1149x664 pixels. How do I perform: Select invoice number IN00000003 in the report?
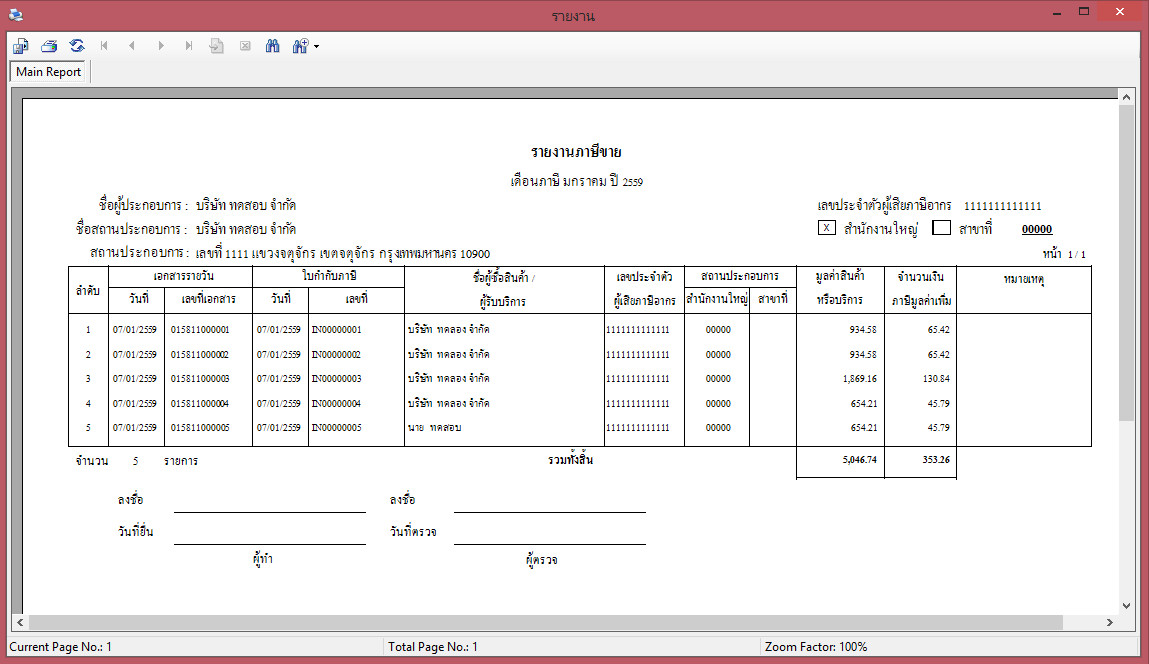click(336, 378)
